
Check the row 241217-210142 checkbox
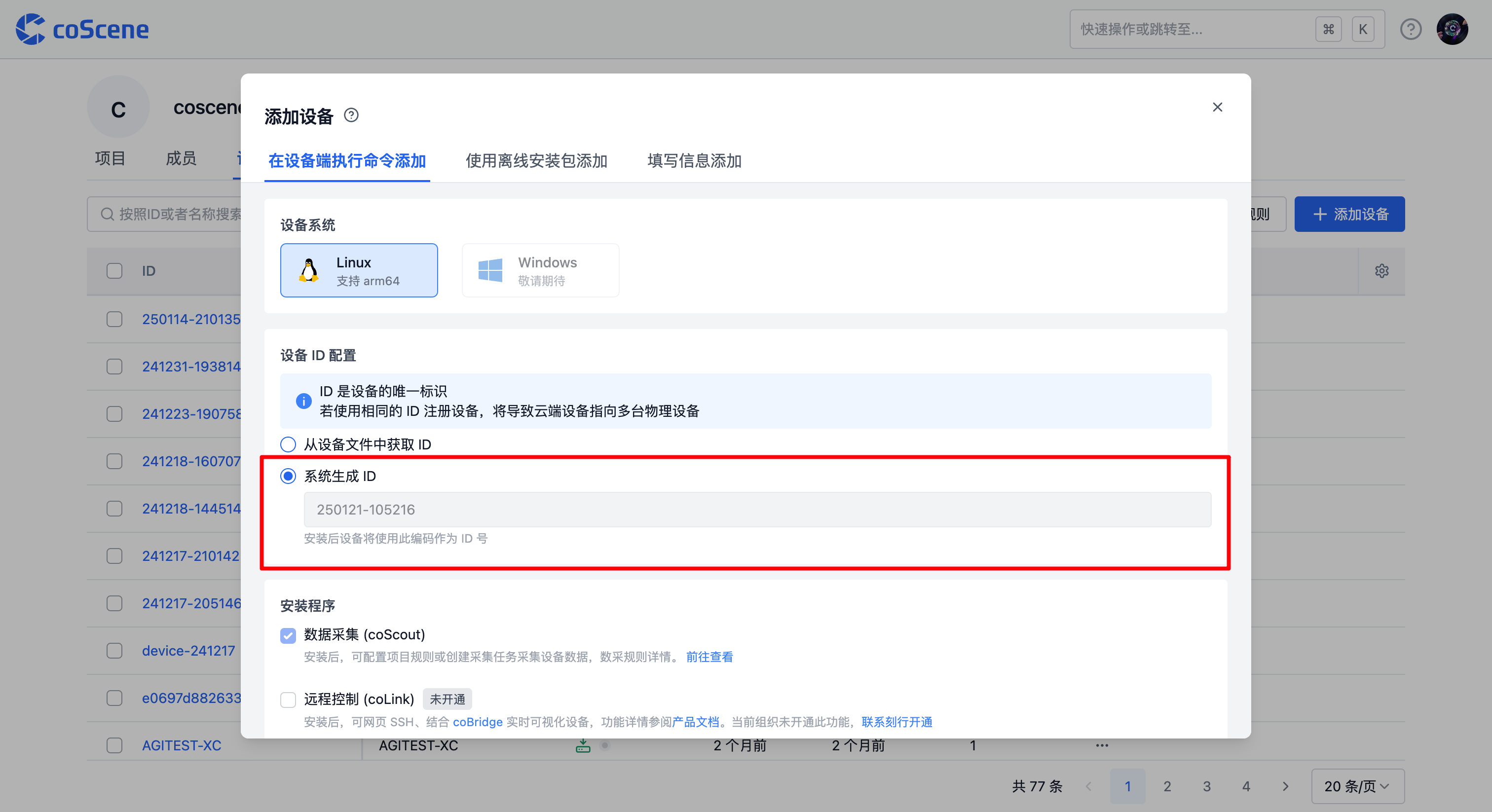click(114, 556)
